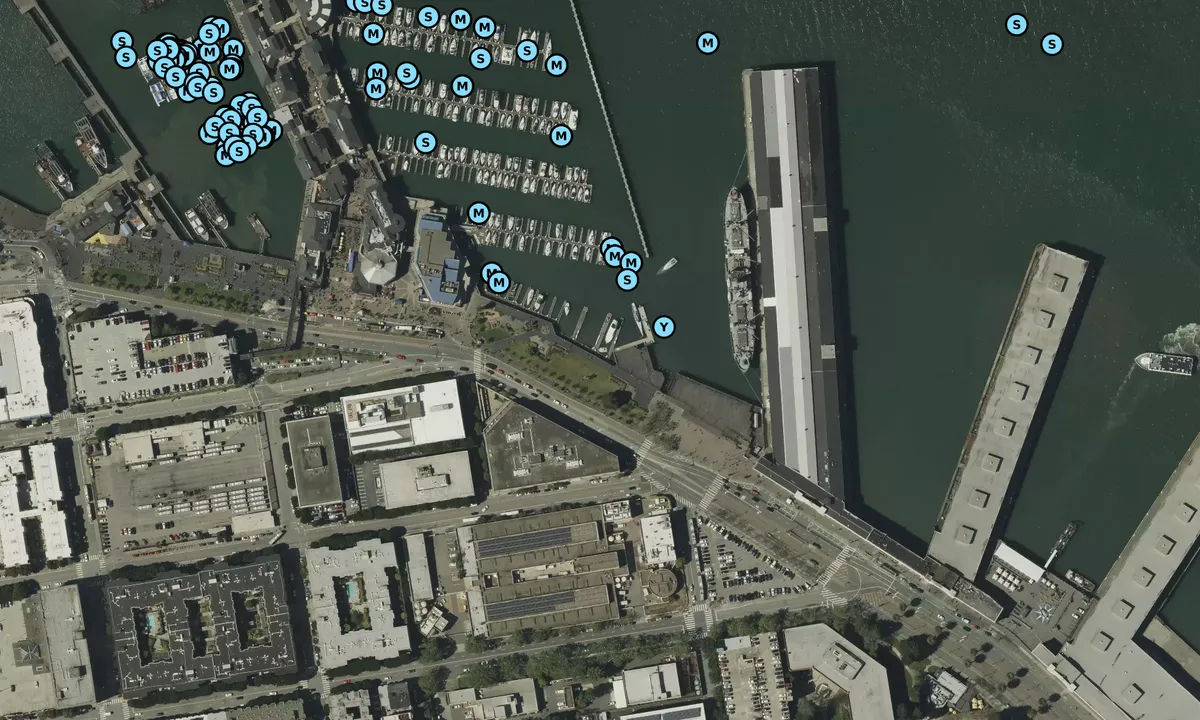Click the rightmost M marker near the breakwater tip

tap(630, 262)
